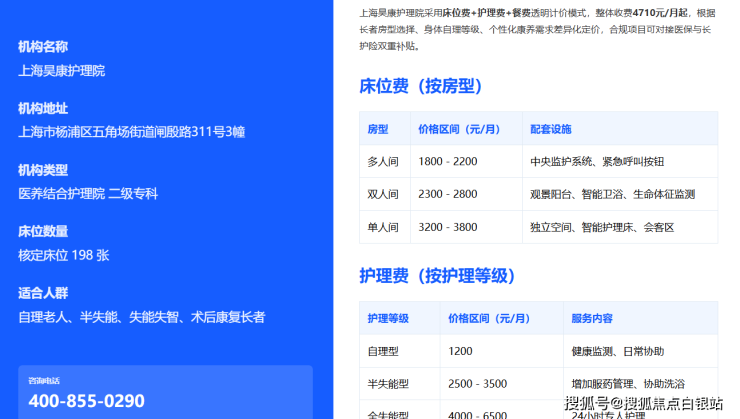The width and height of the screenshot is (740, 419).
Task: Click the 机构地址 label
Action: pos(43,109)
